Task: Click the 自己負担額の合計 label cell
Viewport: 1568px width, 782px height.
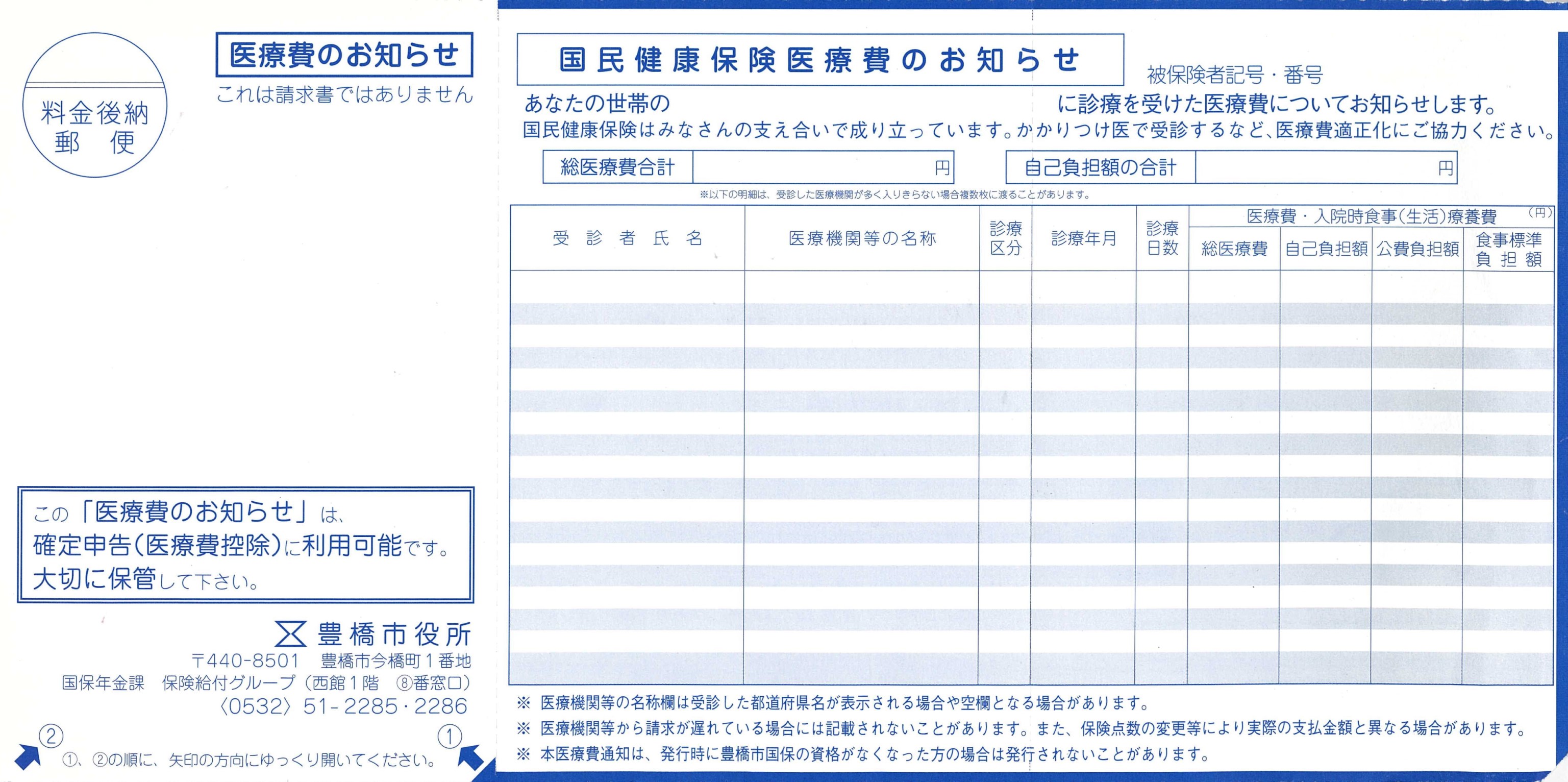Action: pyautogui.click(x=1101, y=167)
